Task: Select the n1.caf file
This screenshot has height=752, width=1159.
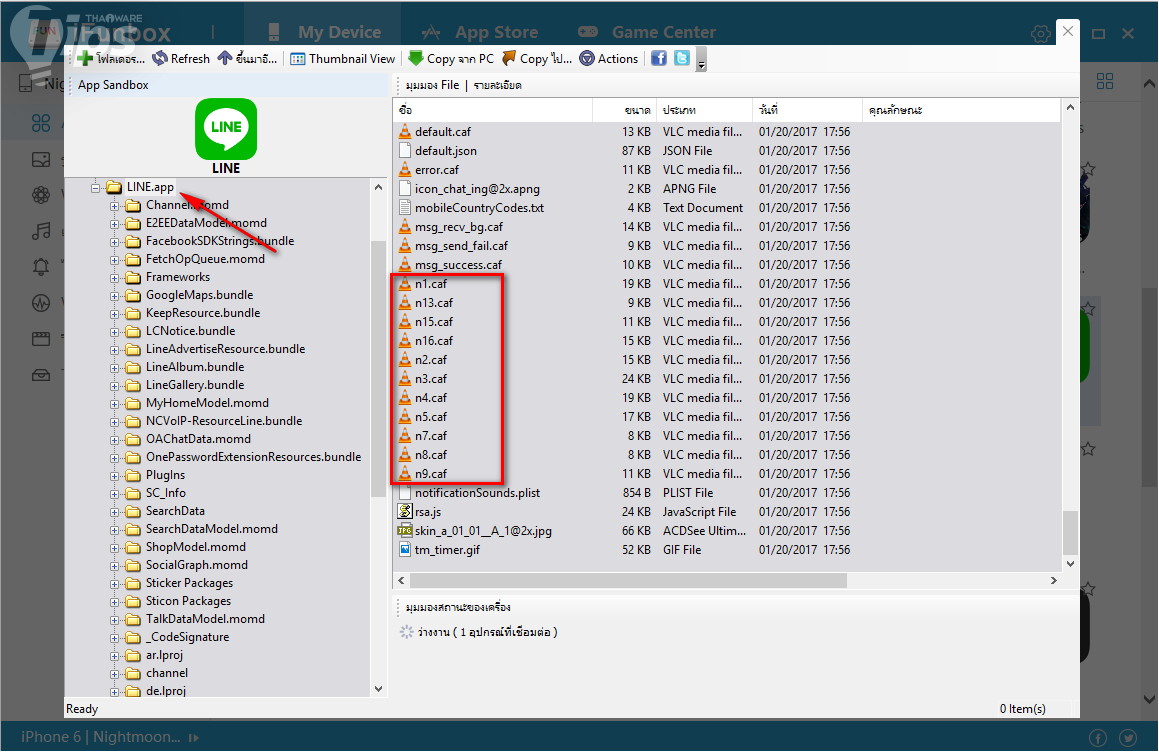Action: [431, 284]
